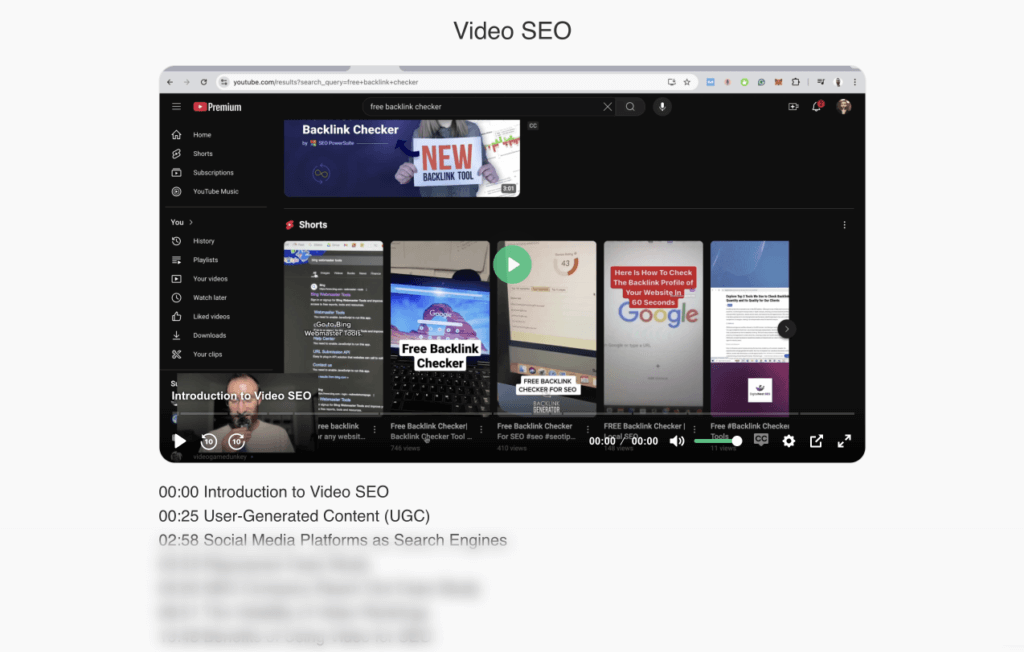Open the YouTube notifications bell
Image resolution: width=1024 pixels, height=652 pixels.
817,106
